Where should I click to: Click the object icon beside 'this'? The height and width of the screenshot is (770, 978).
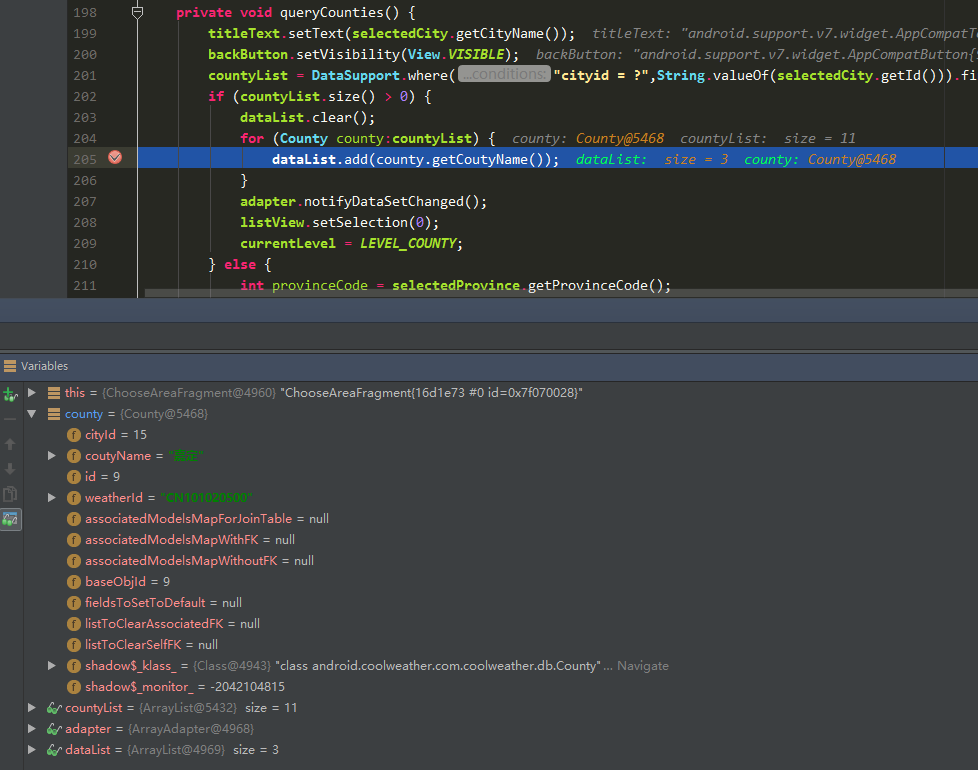(54, 393)
